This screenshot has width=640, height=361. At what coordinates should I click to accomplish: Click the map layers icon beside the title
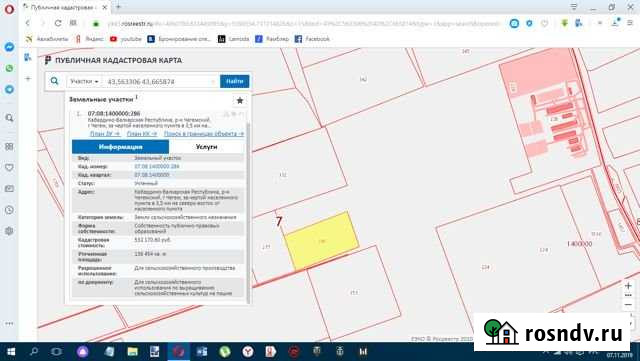click(28, 57)
